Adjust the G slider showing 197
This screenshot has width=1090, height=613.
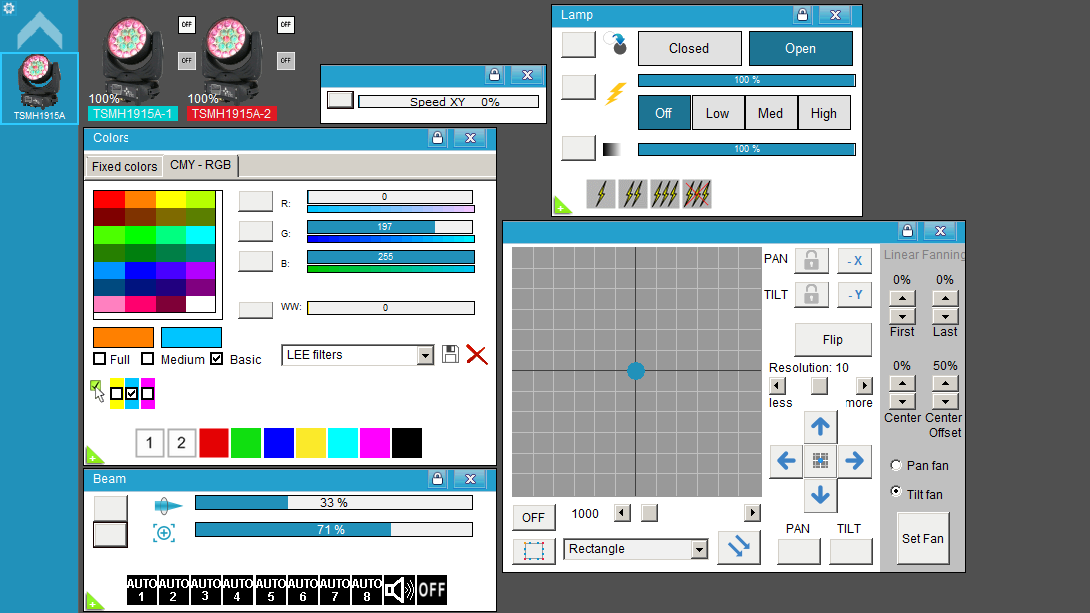coord(390,227)
